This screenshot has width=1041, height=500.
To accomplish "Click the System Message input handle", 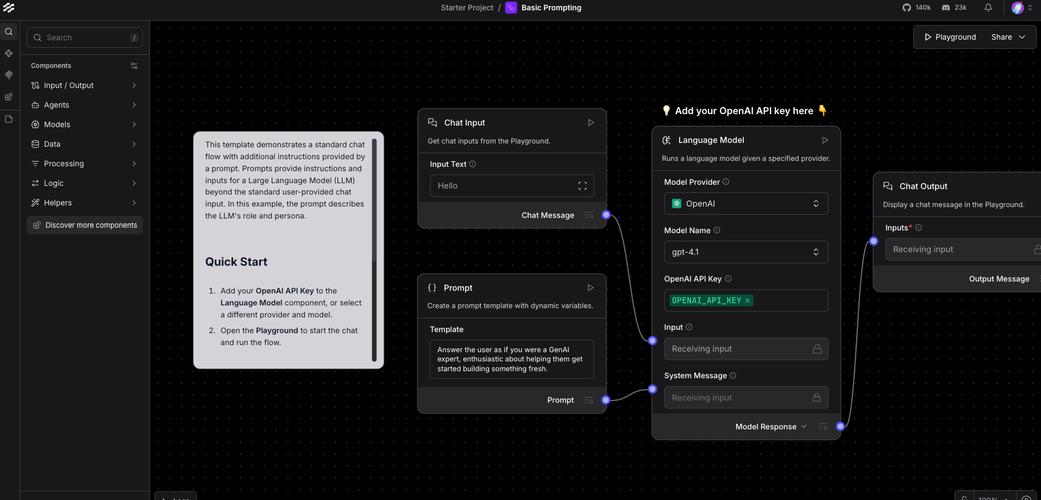I will tap(653, 389).
